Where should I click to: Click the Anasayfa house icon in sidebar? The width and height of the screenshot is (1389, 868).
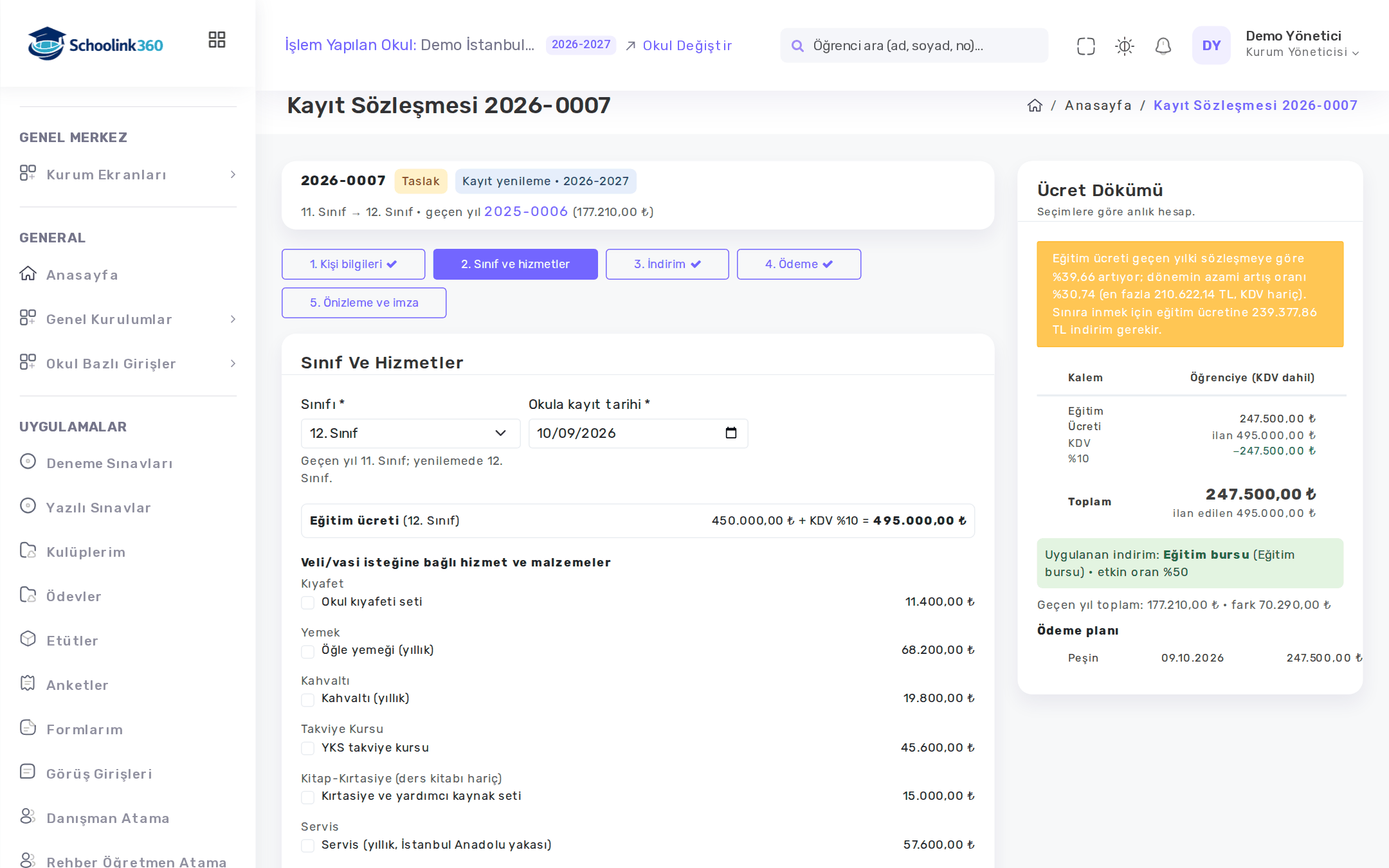(28, 273)
